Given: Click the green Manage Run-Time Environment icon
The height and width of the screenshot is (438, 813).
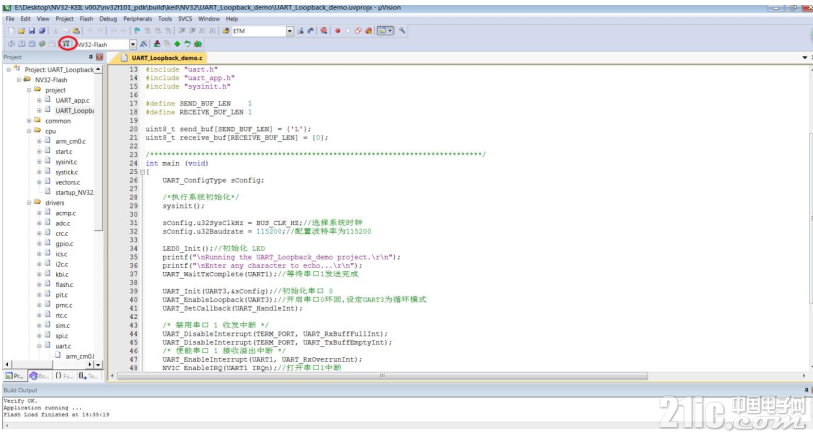Looking at the screenshot, I should (177, 44).
